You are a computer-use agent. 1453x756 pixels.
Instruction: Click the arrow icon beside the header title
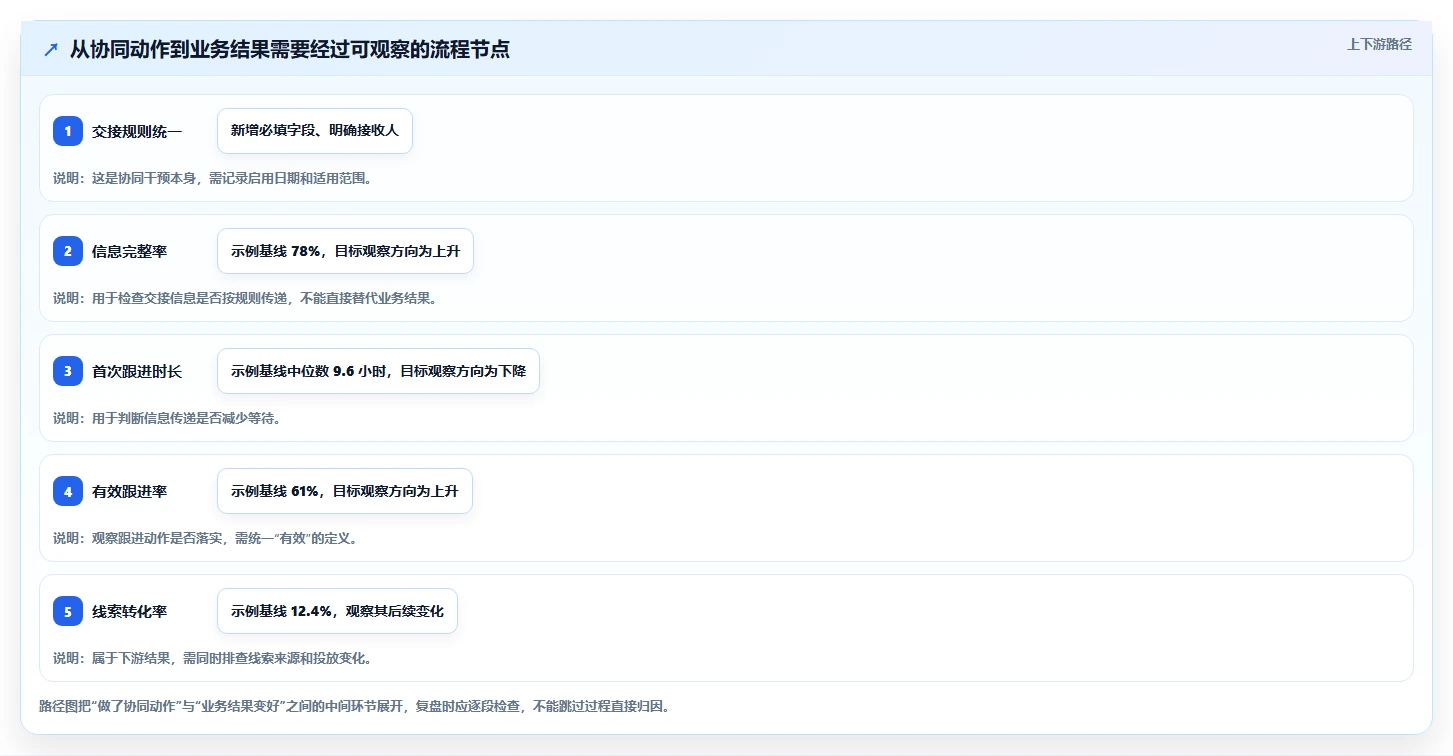click(51, 50)
